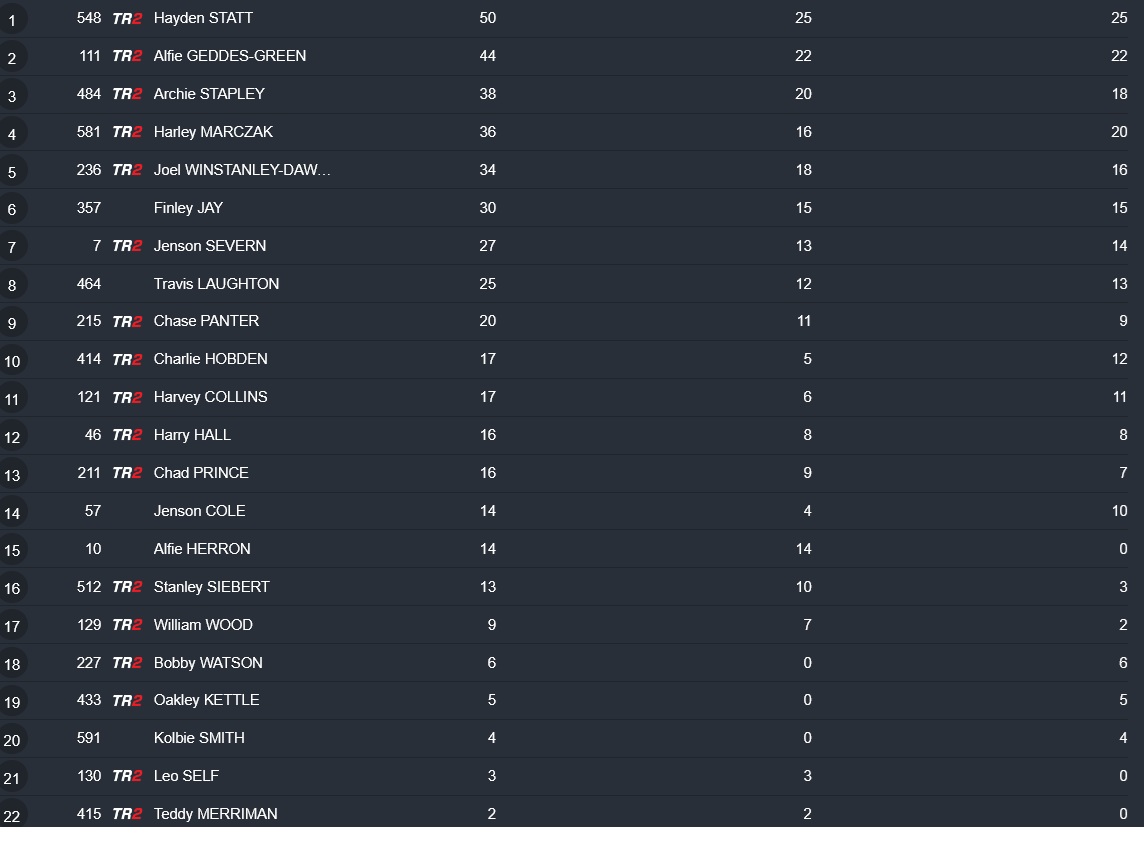Click the TR2 badge for Teddy MERRIMAN

(x=127, y=815)
